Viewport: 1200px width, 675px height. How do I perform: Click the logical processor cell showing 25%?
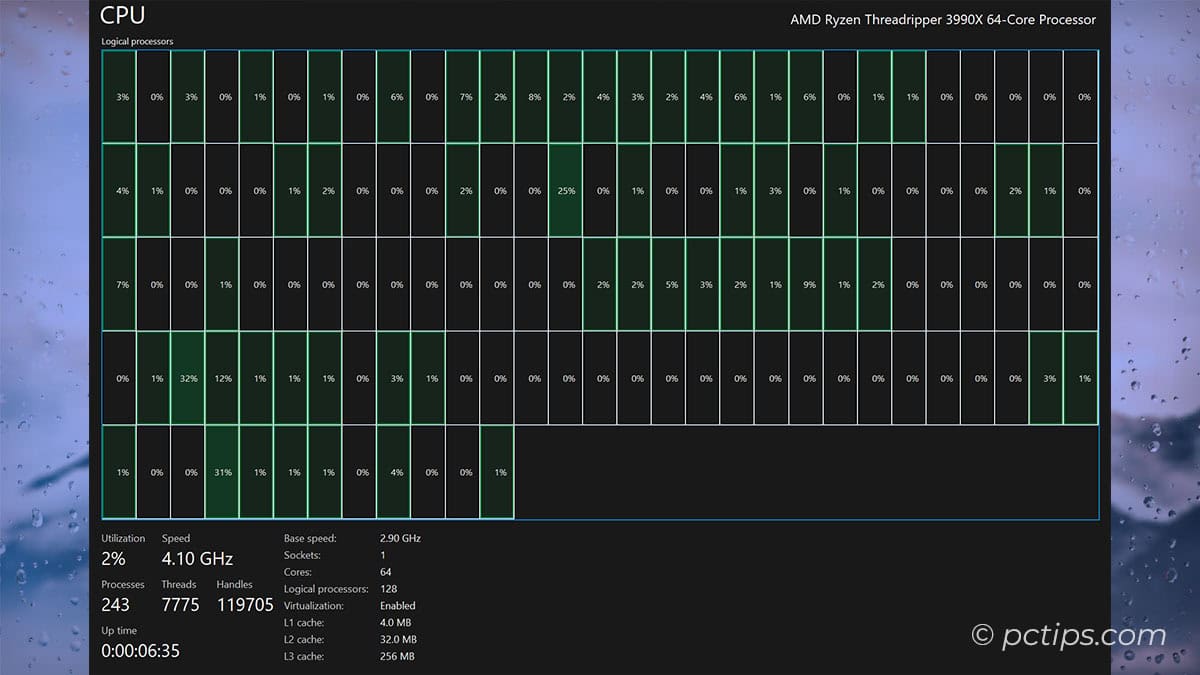click(565, 191)
